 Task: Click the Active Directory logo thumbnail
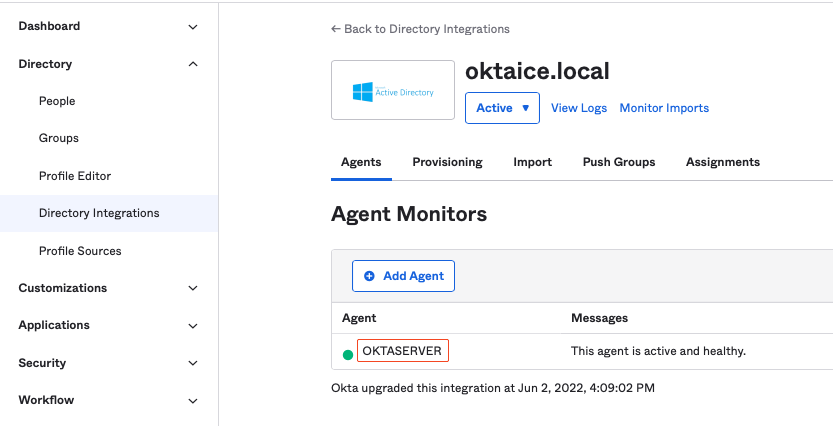[x=393, y=91]
